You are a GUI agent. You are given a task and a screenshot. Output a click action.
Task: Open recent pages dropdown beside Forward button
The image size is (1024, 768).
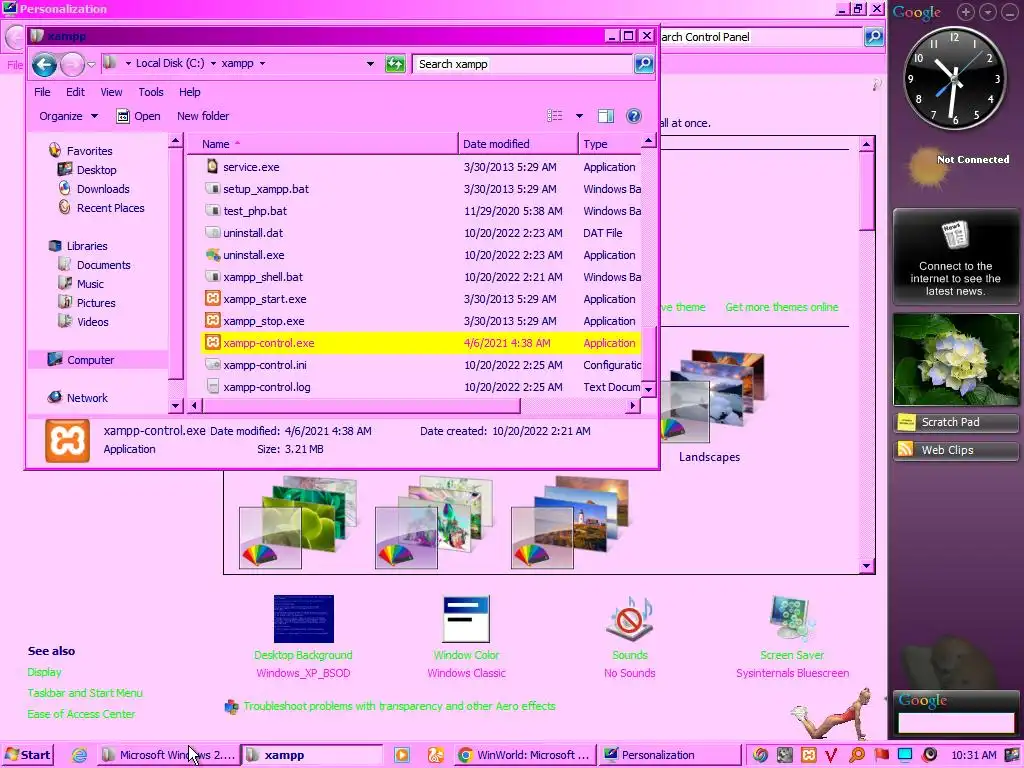tap(91, 64)
